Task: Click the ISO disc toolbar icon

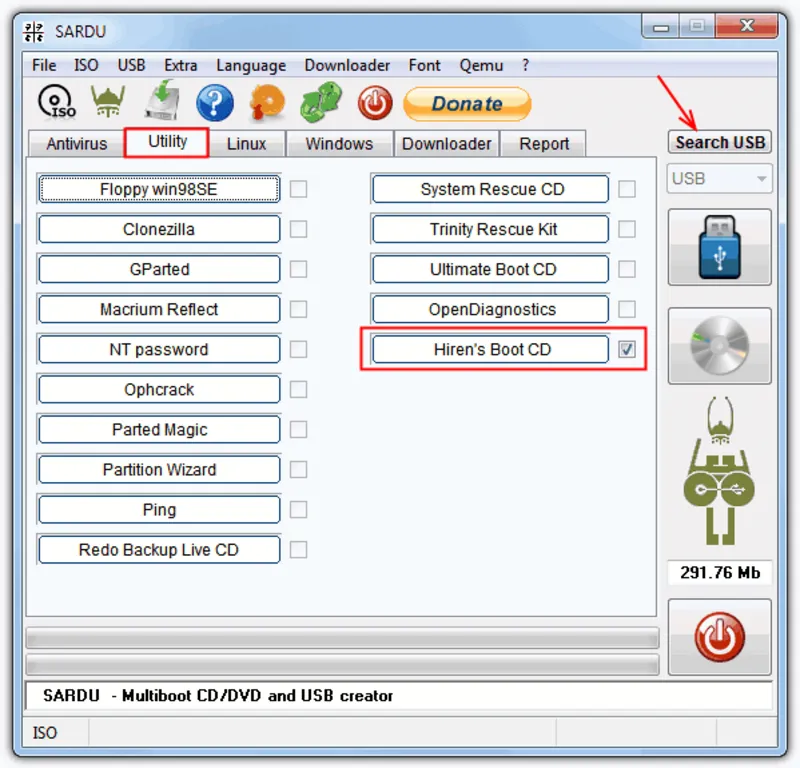Action: (57, 103)
